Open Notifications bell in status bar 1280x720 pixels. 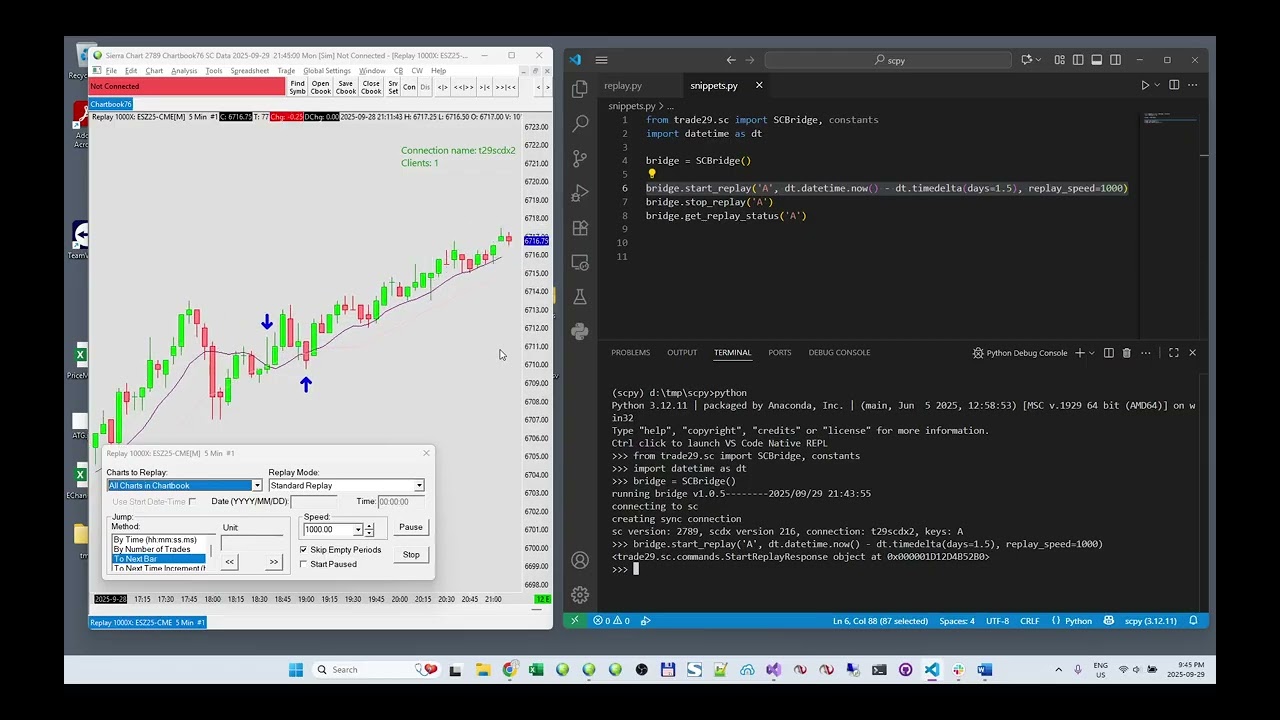pos(1193,621)
